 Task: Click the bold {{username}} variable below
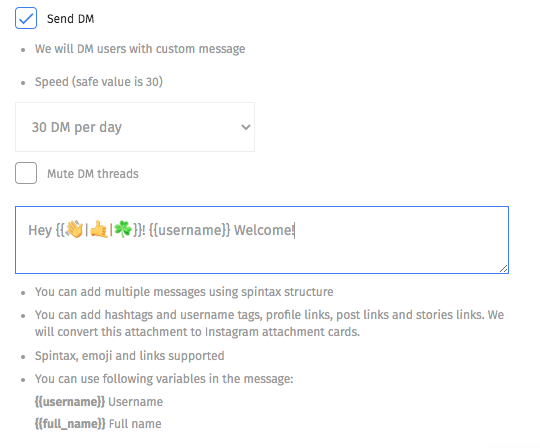coord(70,402)
